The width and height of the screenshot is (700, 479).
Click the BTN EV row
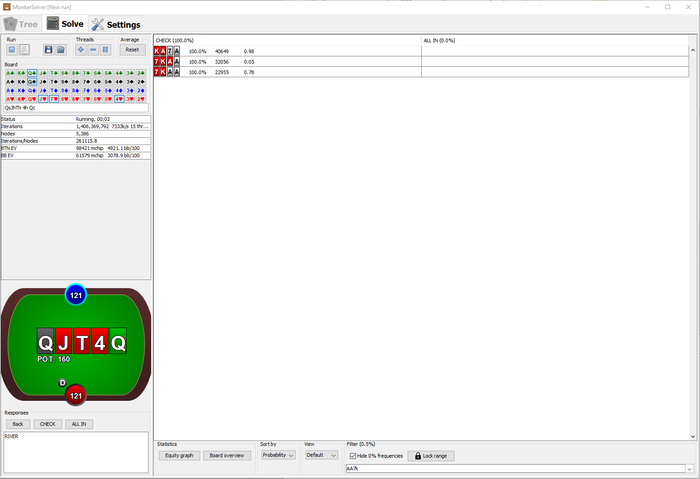[76, 148]
